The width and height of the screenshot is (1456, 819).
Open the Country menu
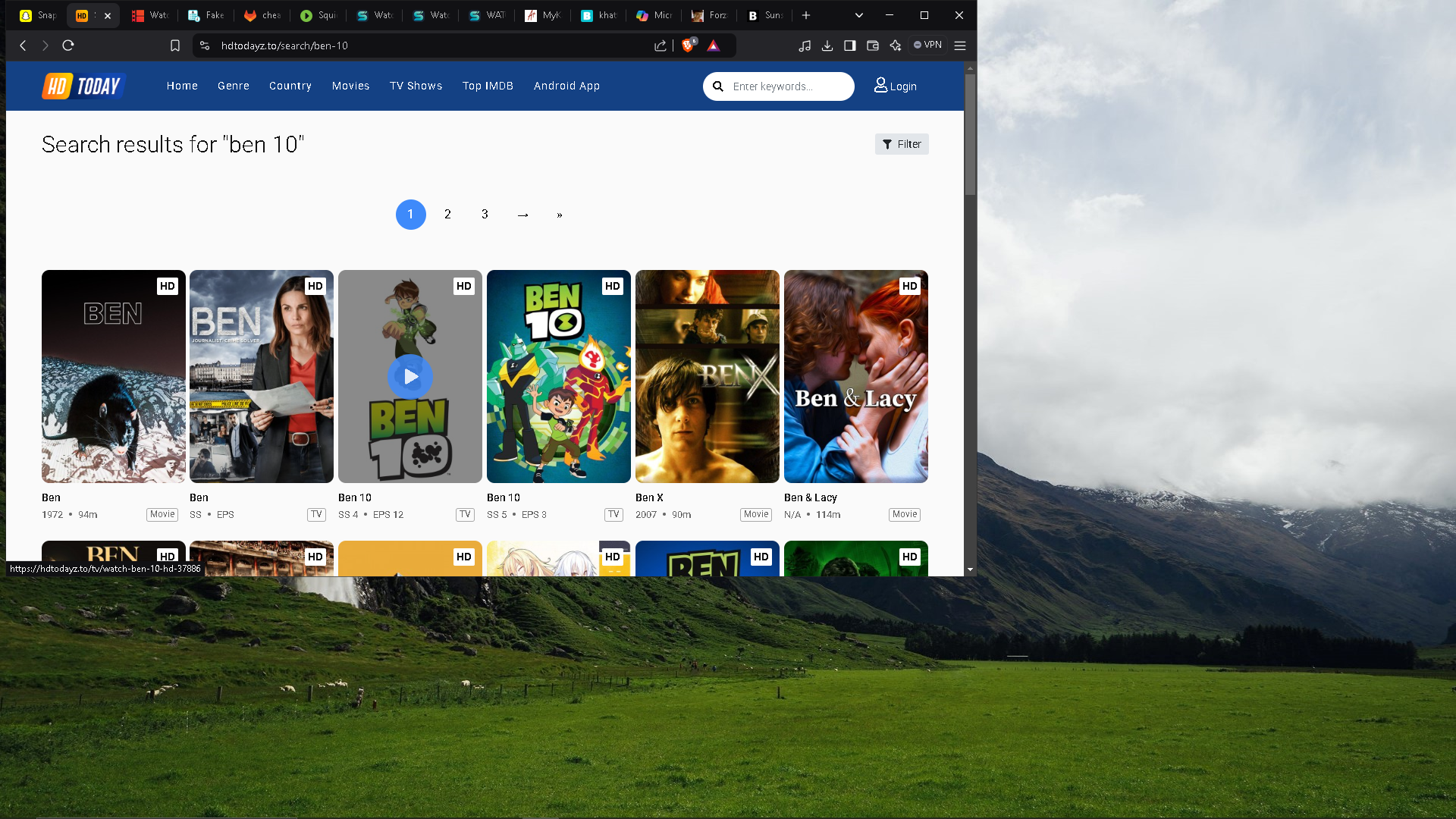(290, 86)
